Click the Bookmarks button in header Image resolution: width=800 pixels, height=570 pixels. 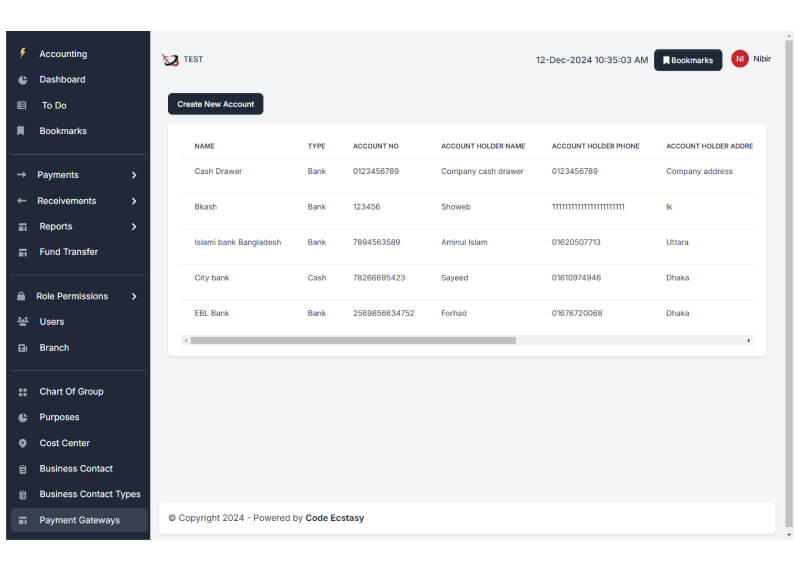point(688,60)
